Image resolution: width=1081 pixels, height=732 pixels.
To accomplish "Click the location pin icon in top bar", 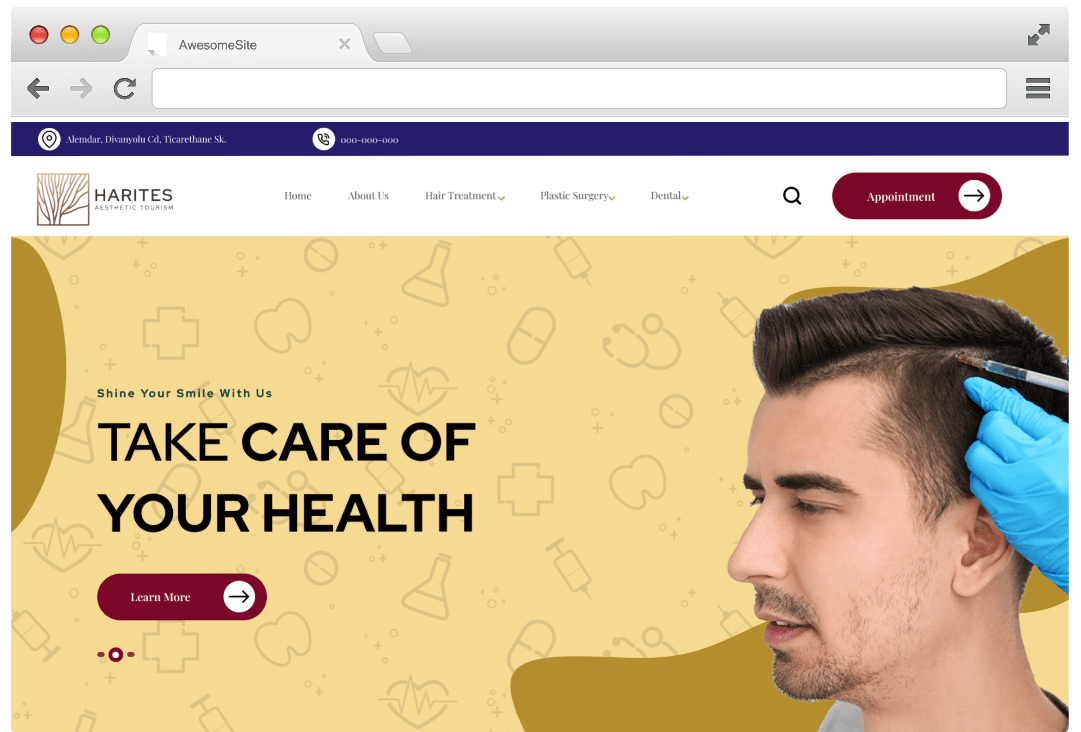I will (49, 139).
